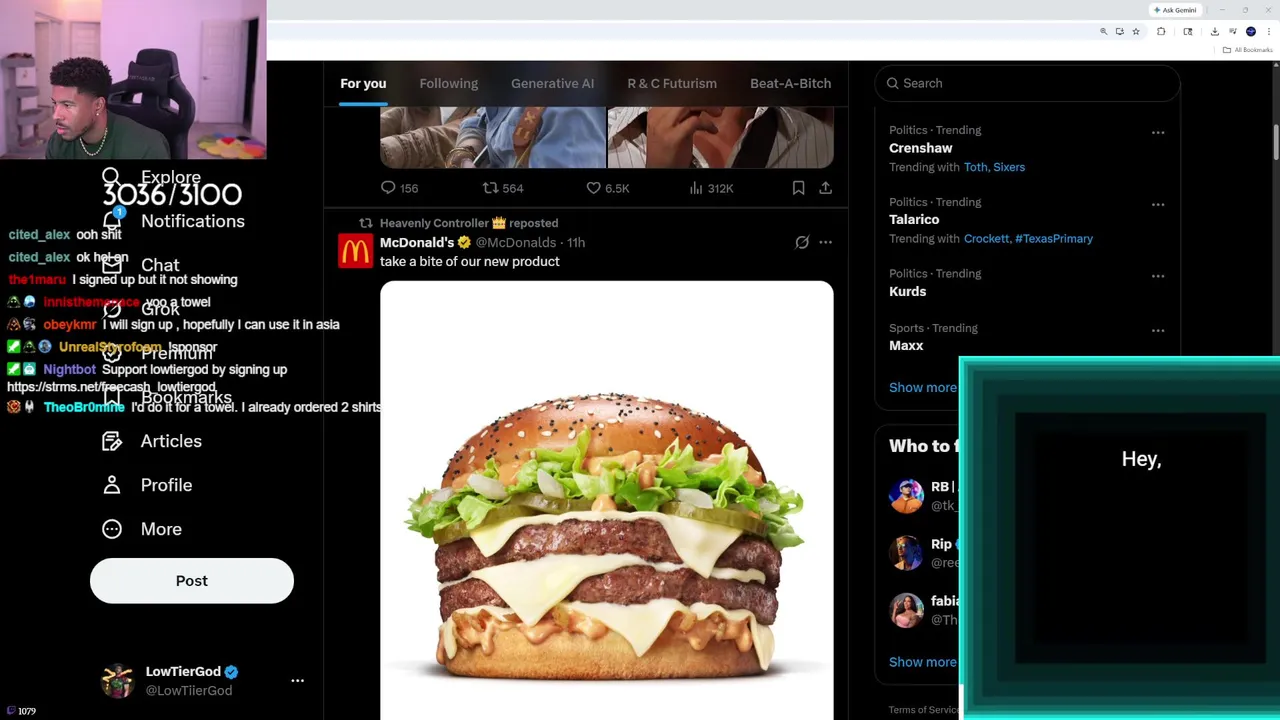Image resolution: width=1280 pixels, height=720 pixels.
Task: Open the Articles icon in the sidebar
Action: 112,441
